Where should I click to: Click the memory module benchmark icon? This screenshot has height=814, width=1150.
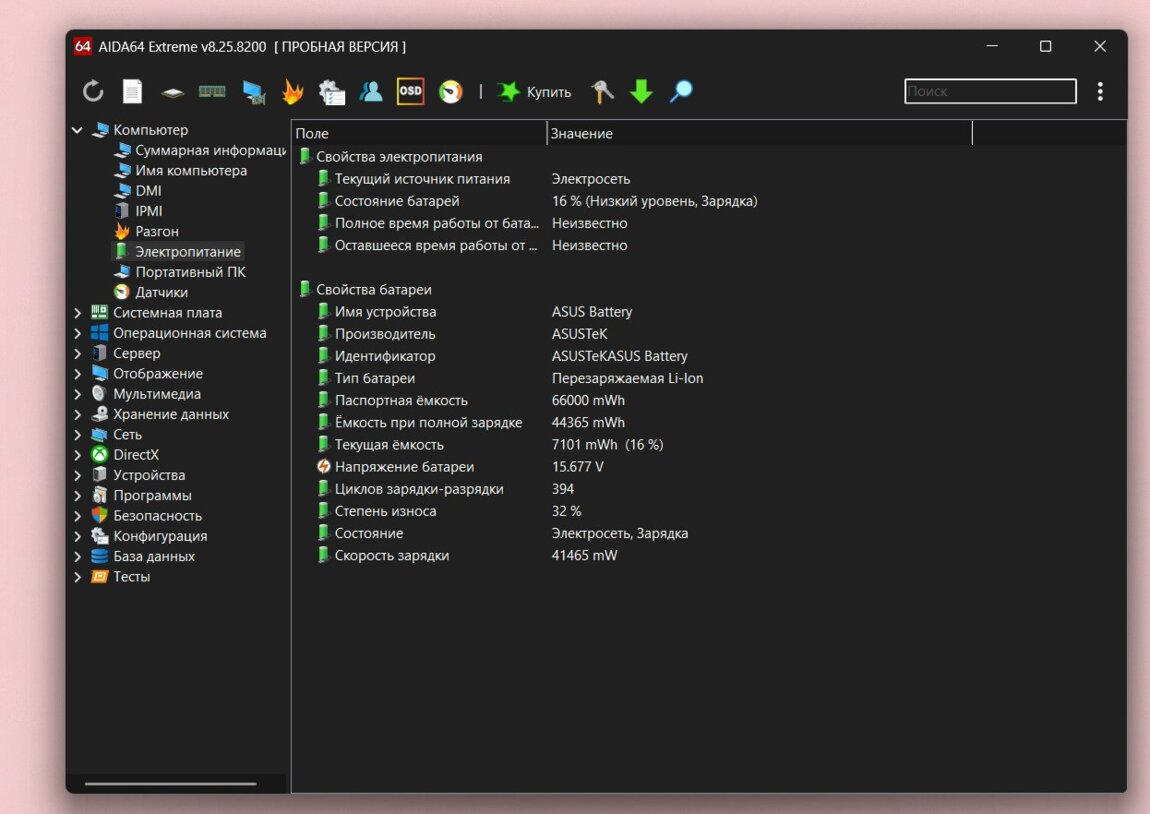[212, 92]
